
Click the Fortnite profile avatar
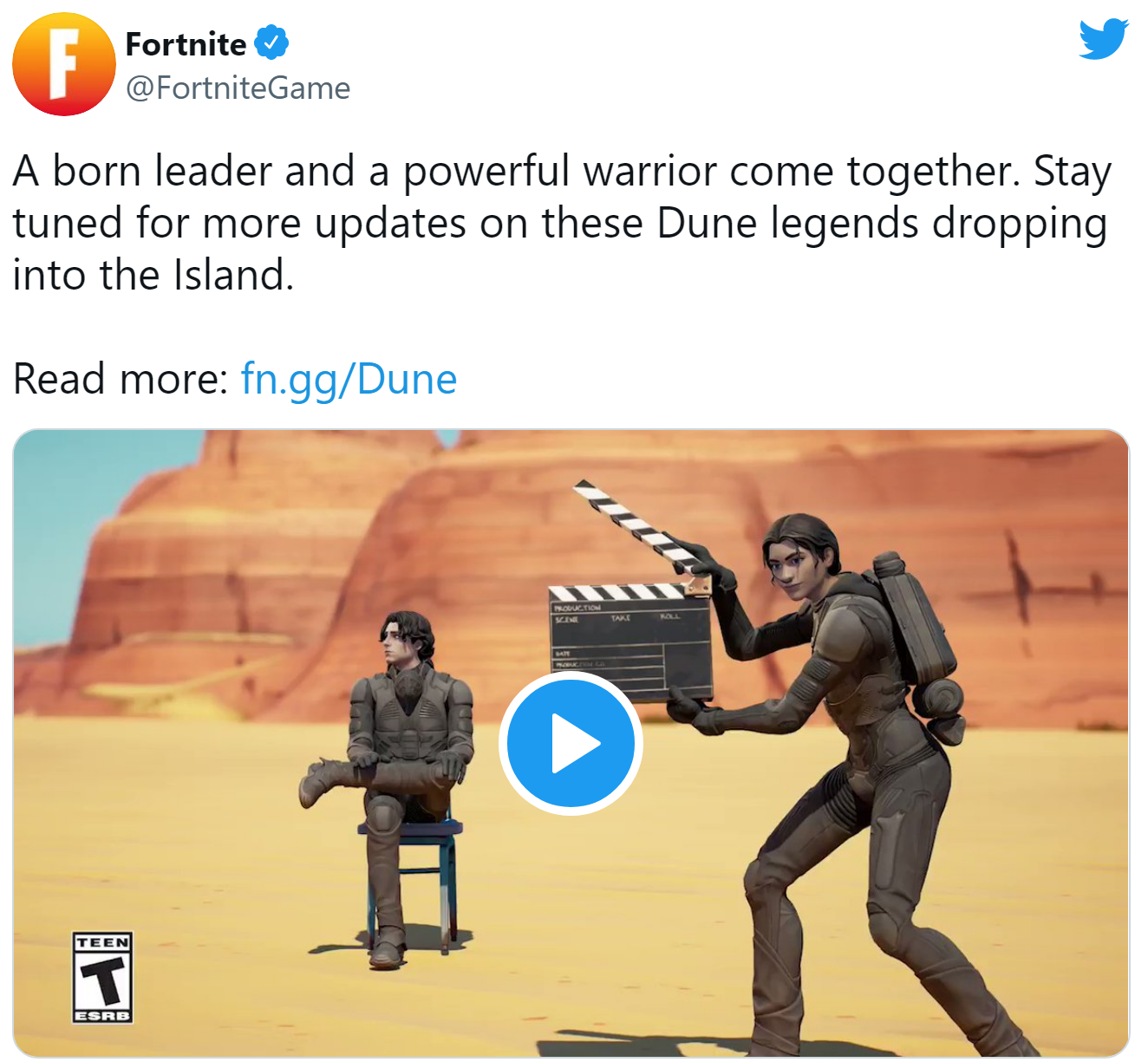coord(64,64)
